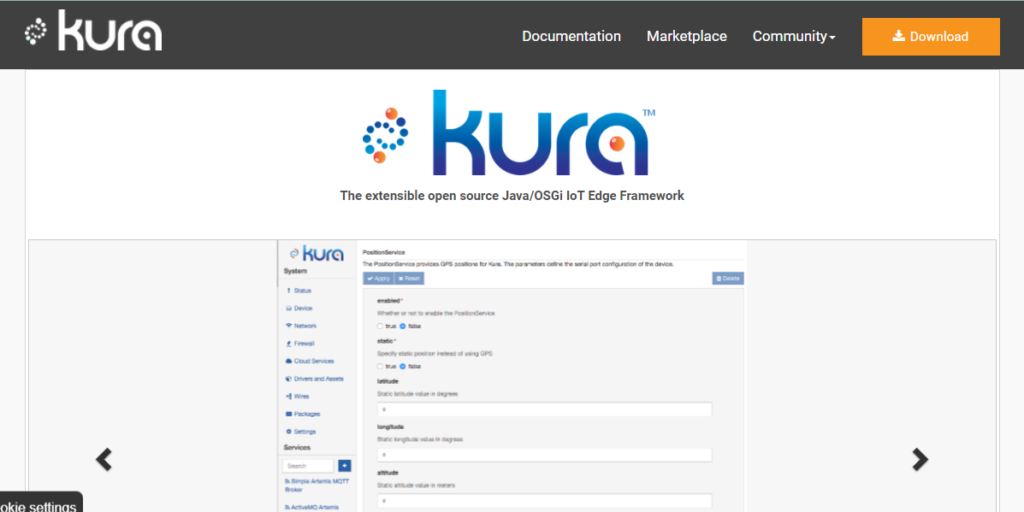Click the latitude input field
The width and height of the screenshot is (1024, 512).
tap(544, 409)
